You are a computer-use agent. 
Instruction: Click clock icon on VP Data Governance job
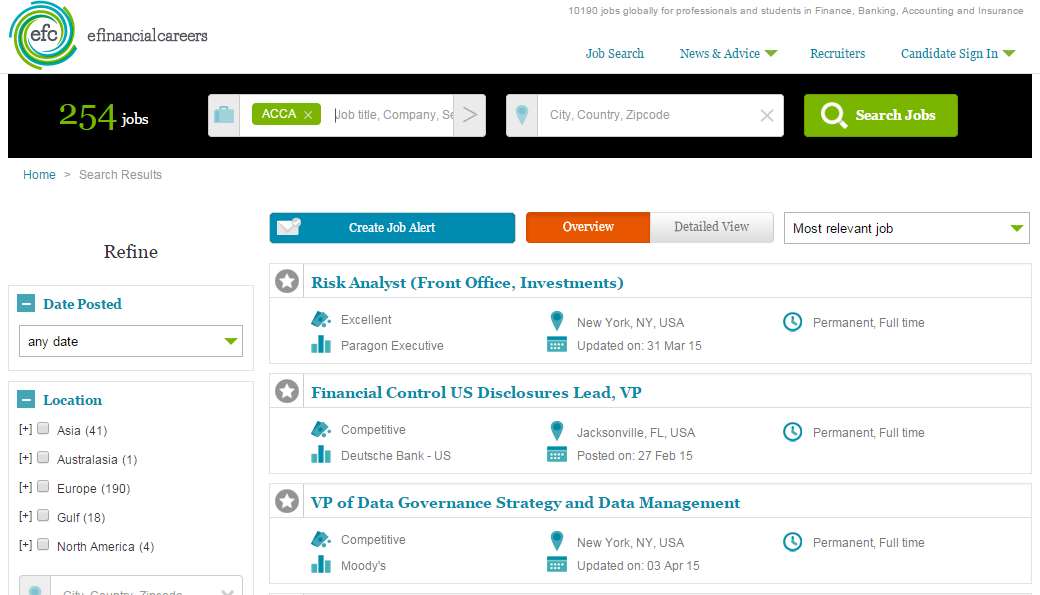pyautogui.click(x=792, y=543)
